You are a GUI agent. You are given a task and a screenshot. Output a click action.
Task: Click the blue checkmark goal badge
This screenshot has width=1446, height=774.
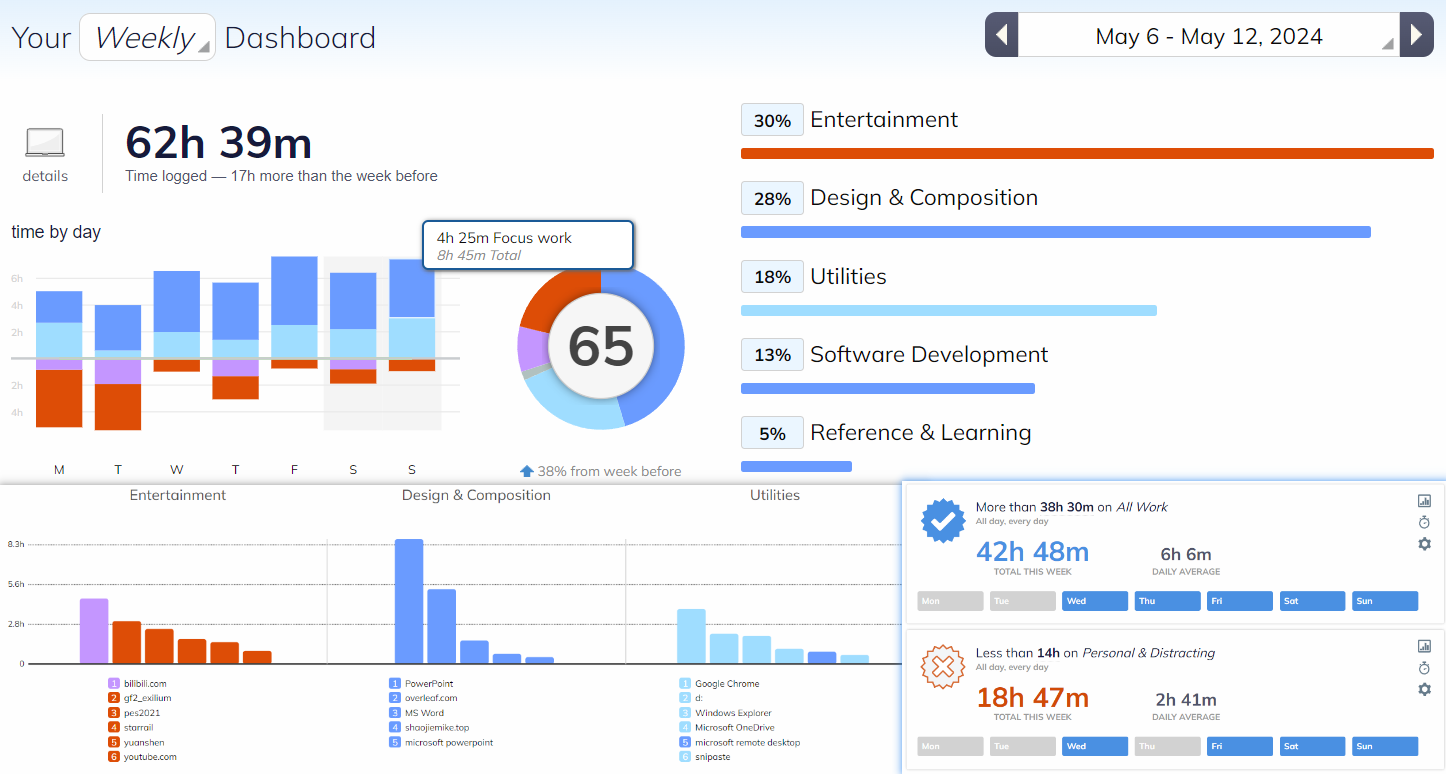click(x=942, y=522)
